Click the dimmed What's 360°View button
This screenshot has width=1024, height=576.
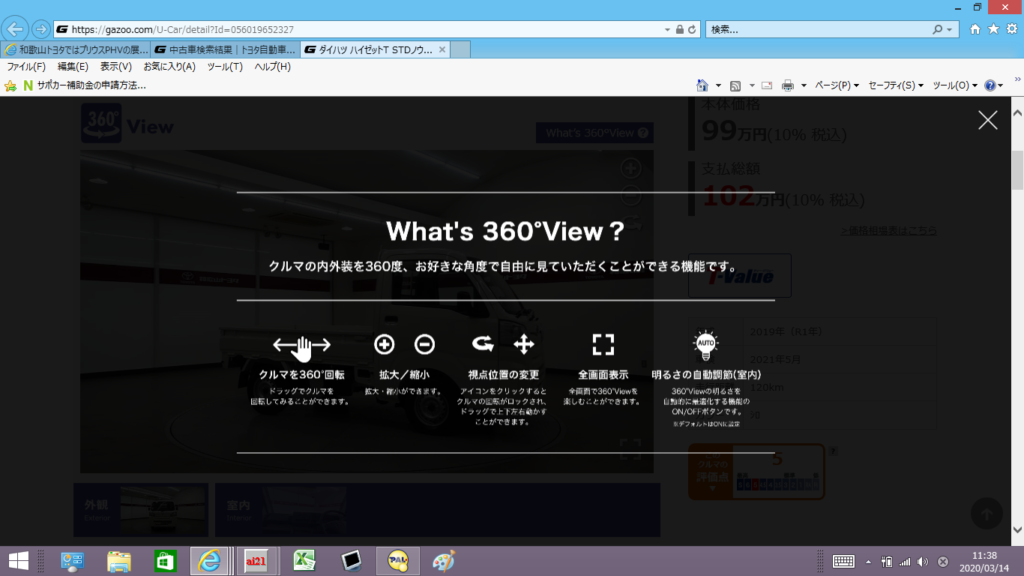[595, 133]
